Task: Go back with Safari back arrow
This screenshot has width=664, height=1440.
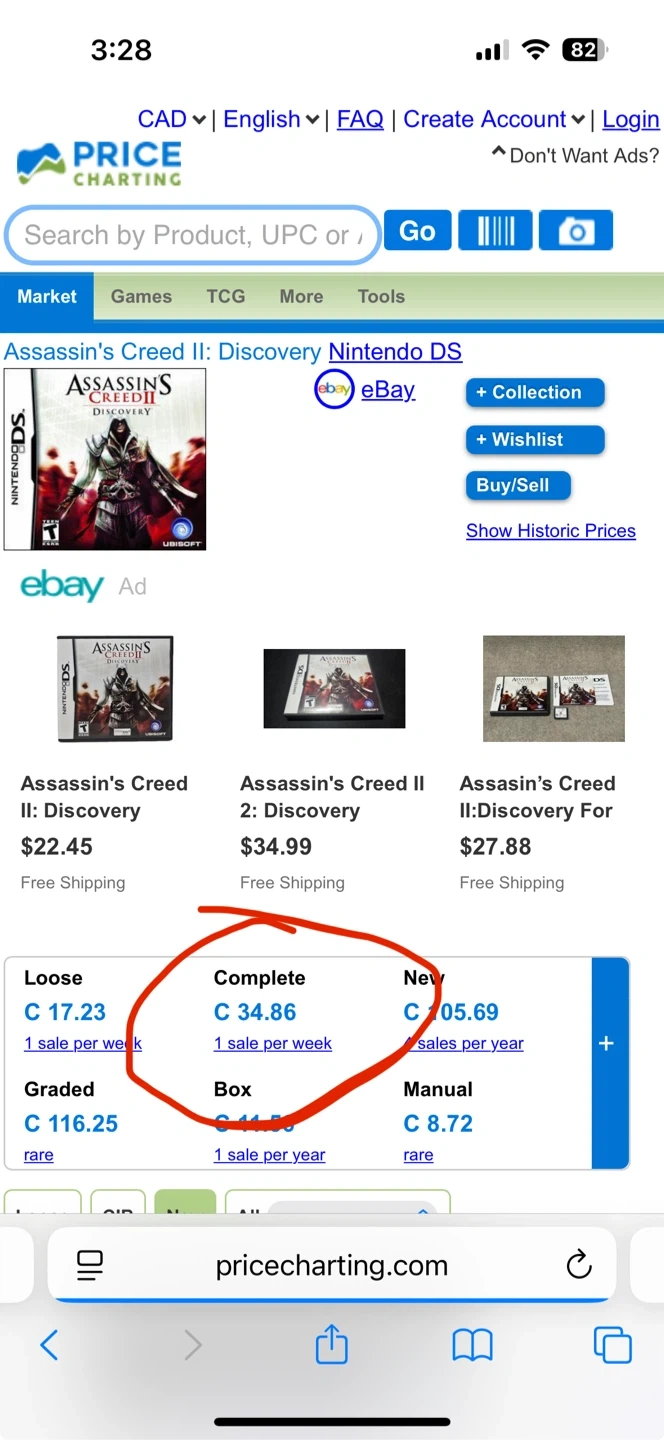Action: point(49,1345)
